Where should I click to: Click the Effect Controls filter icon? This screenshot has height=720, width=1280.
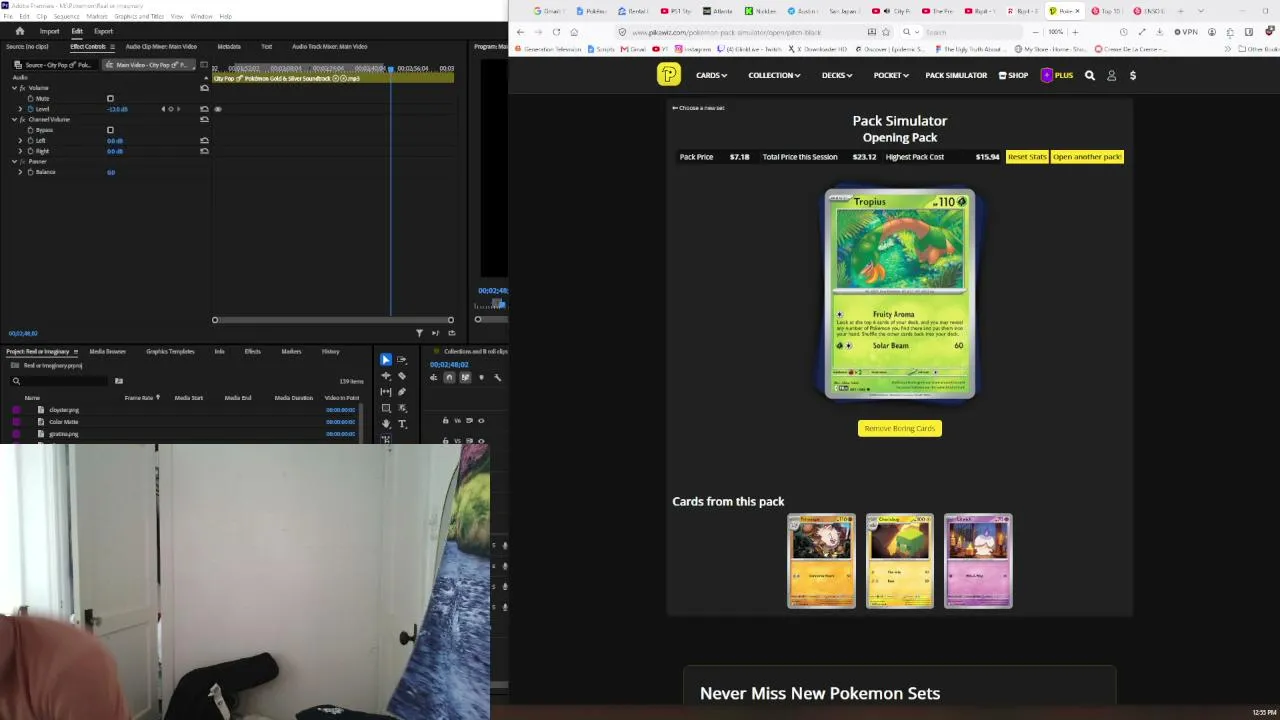coord(419,333)
